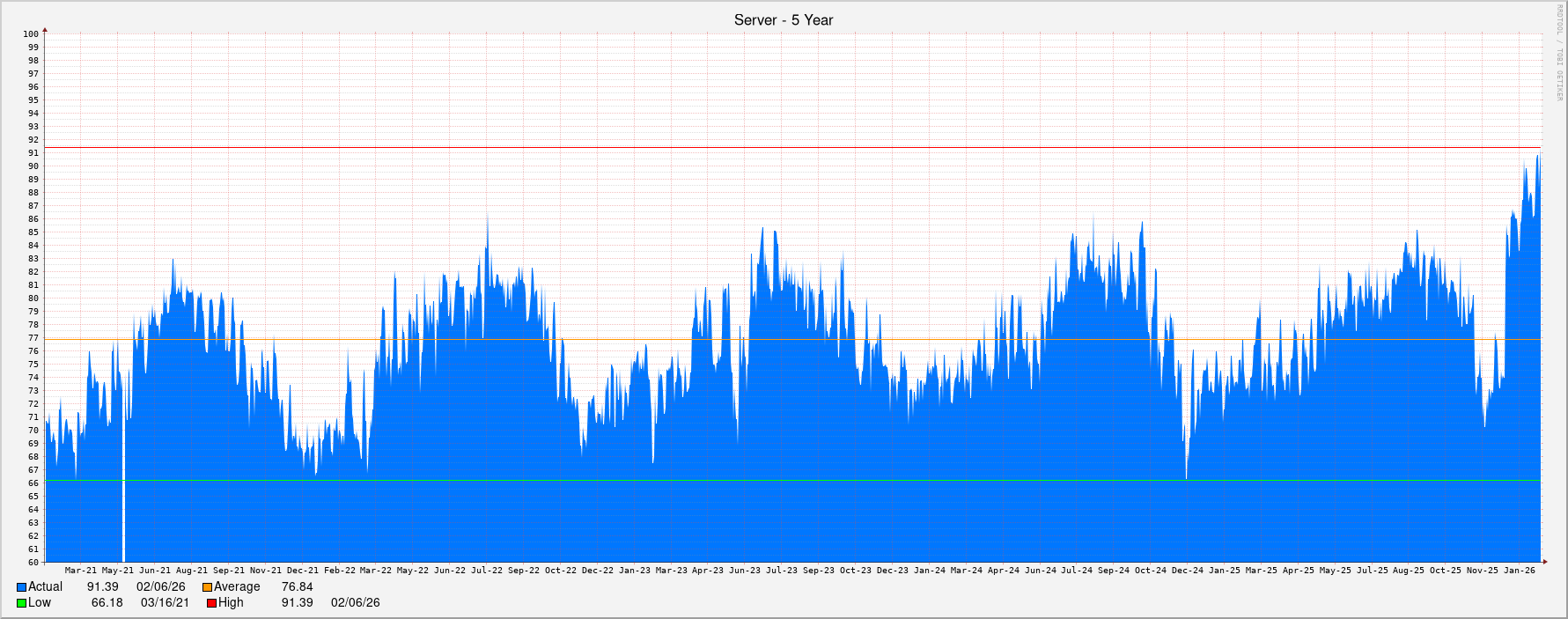The height and width of the screenshot is (619, 1568).
Task: Click the Actual value 91.39 in the legend
Action: 102,587
